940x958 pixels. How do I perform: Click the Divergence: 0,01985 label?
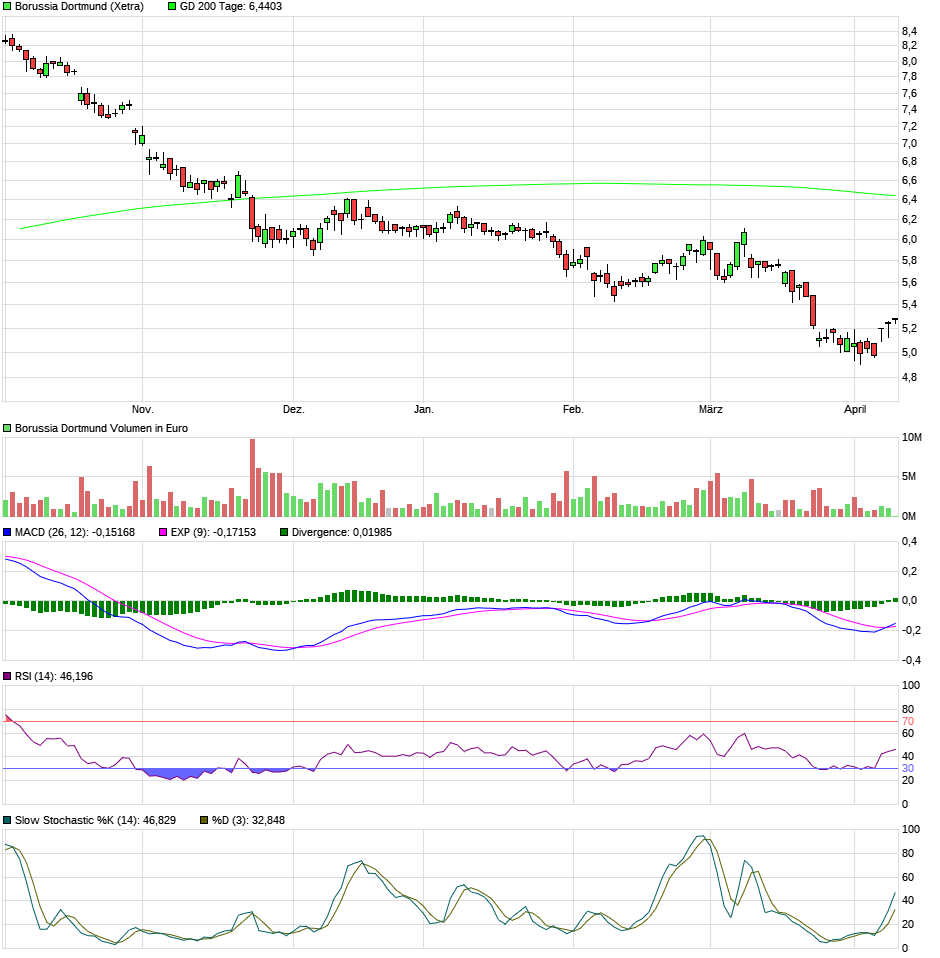[x=341, y=532]
